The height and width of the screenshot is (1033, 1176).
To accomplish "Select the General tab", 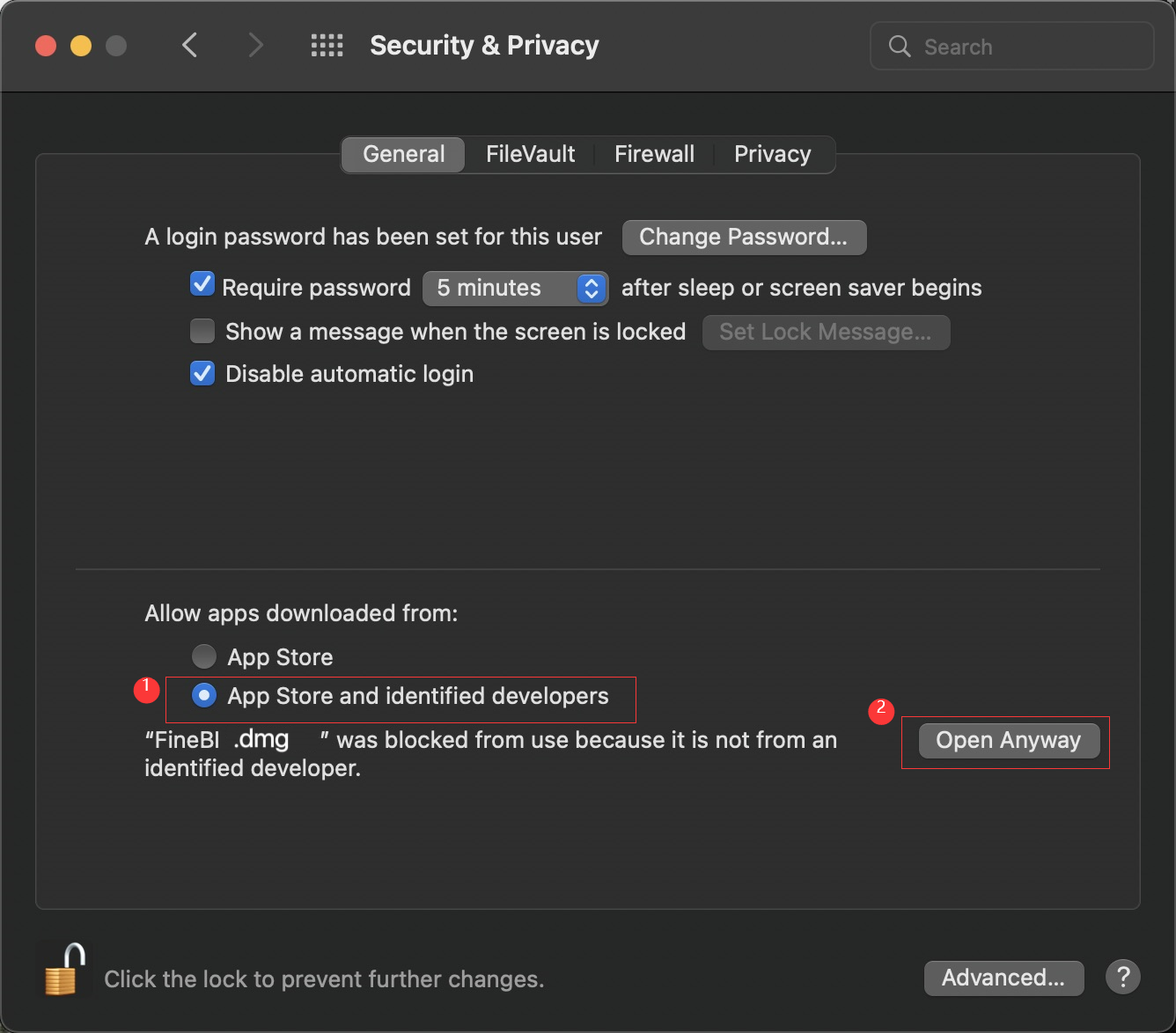I will point(403,155).
